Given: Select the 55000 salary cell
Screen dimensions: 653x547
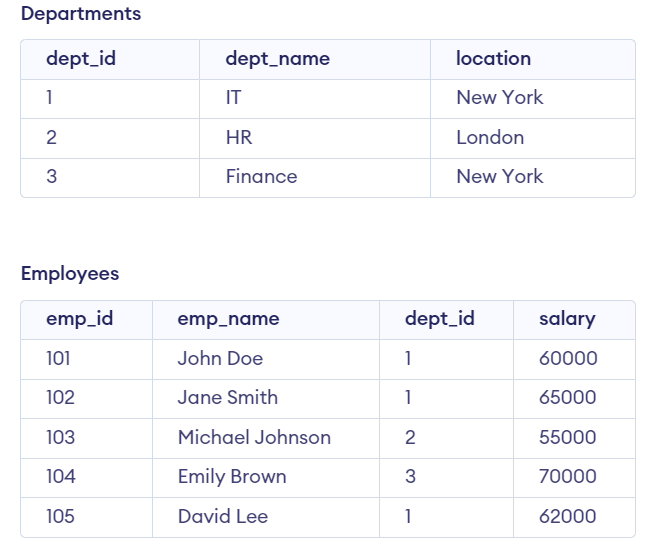Looking at the screenshot, I should [567, 438].
